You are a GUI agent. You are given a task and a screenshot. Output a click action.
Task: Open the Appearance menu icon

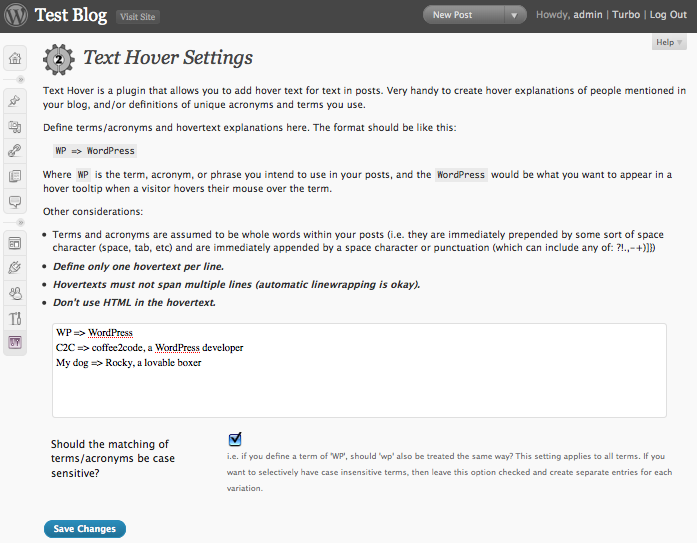tap(15, 244)
